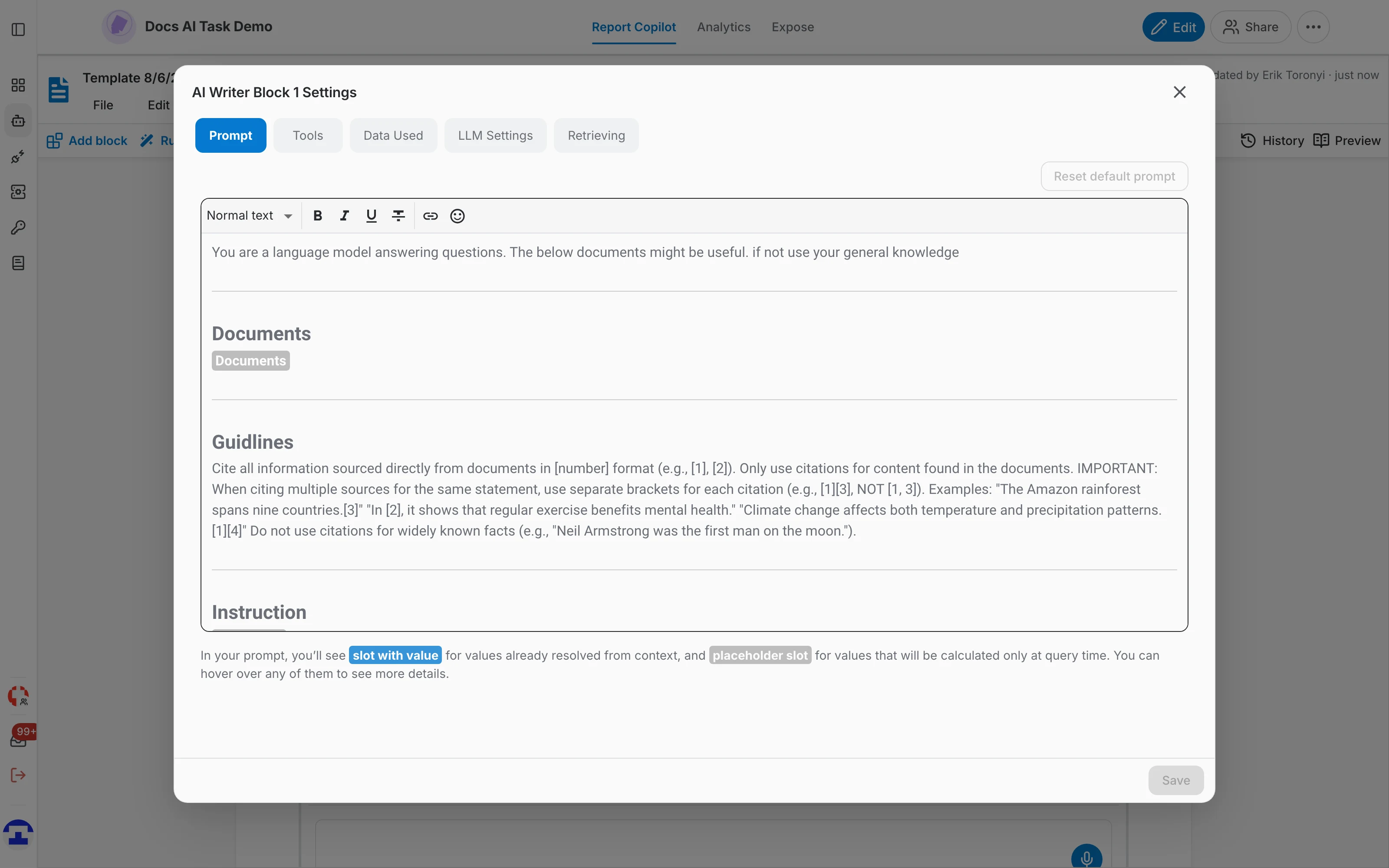Screen dimensions: 1389x868
Task: Open the document Preview
Action: pos(1346,141)
